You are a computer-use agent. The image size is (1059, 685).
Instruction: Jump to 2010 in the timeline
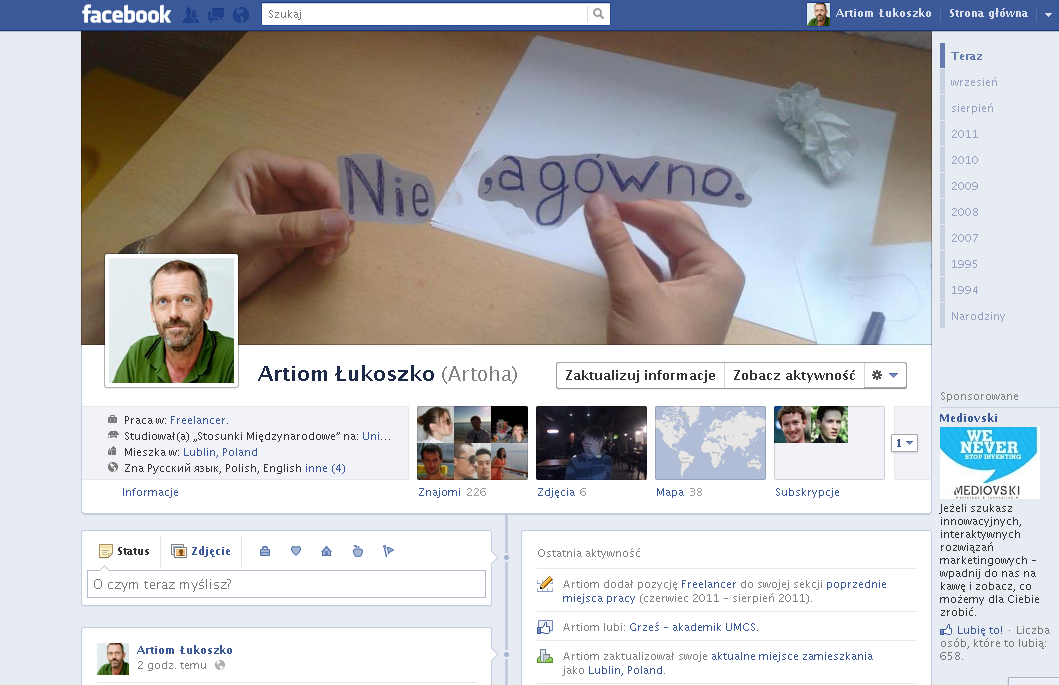(964, 160)
